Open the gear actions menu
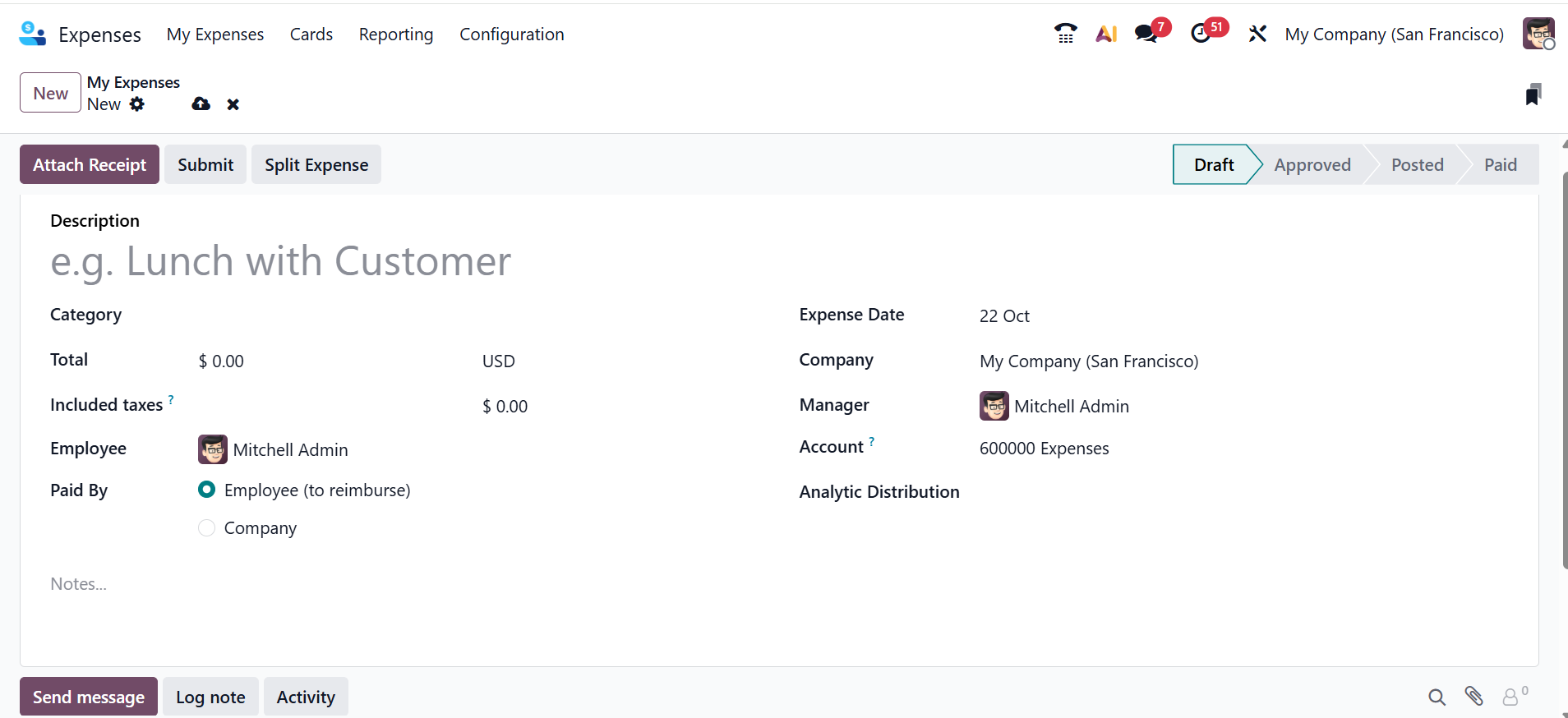The width and height of the screenshot is (1568, 718). pos(137,104)
